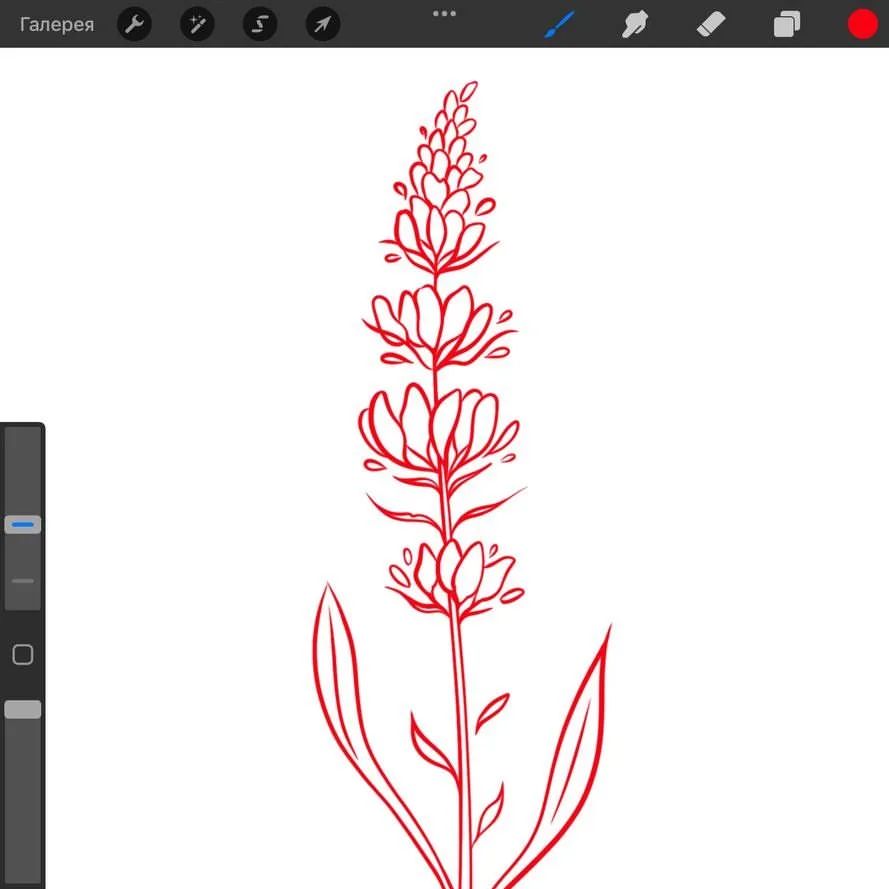889x889 pixels.
Task: Open the Actions wrench menu
Action: coord(134,24)
